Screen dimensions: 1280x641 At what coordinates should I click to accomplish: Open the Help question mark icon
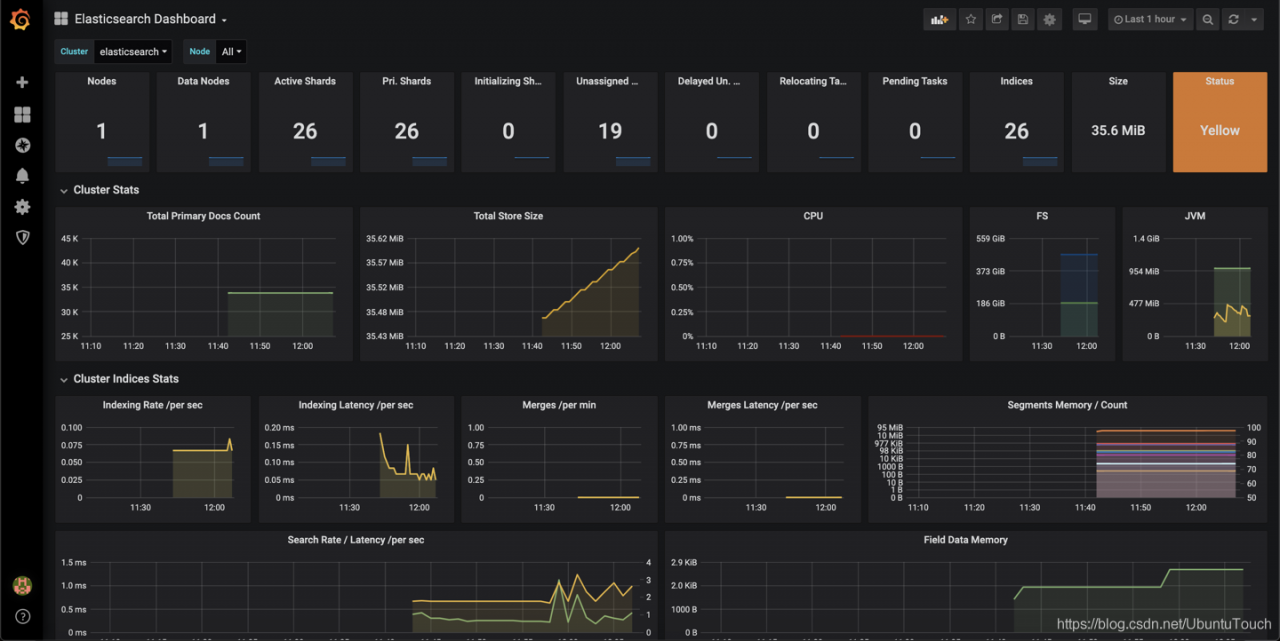pyautogui.click(x=22, y=616)
